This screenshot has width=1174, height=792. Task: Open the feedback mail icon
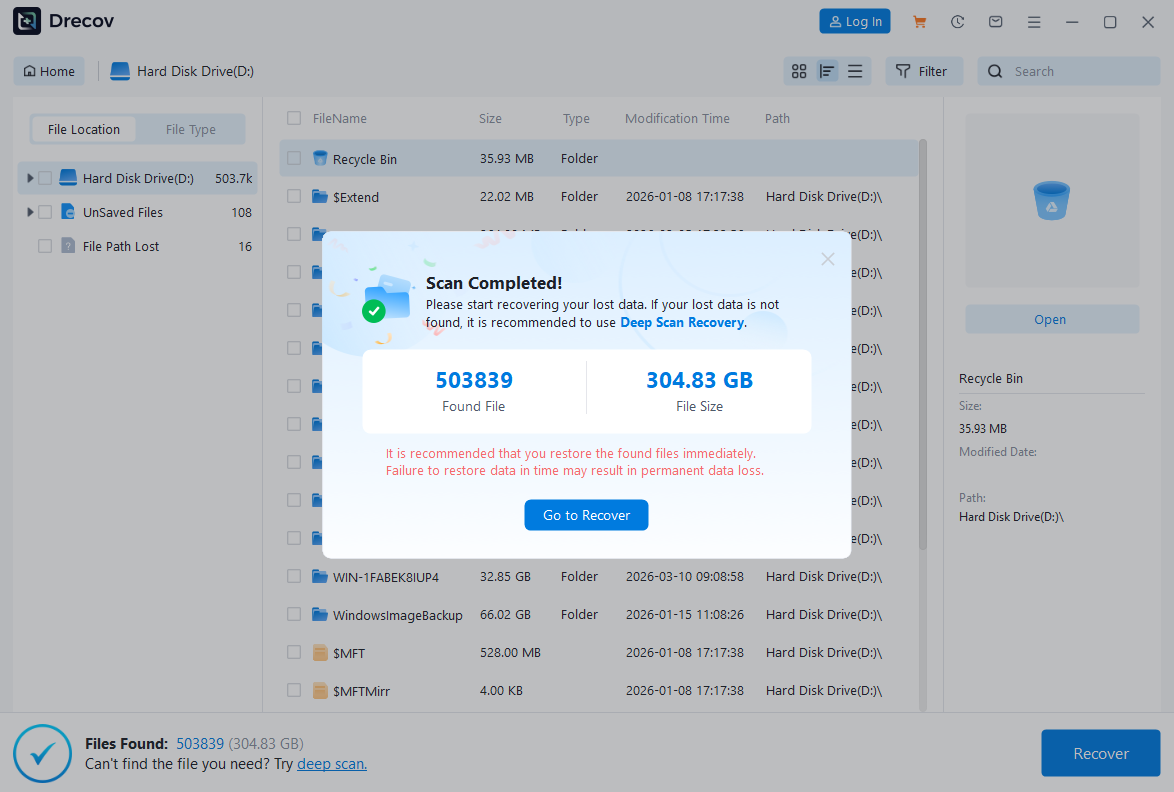995,21
